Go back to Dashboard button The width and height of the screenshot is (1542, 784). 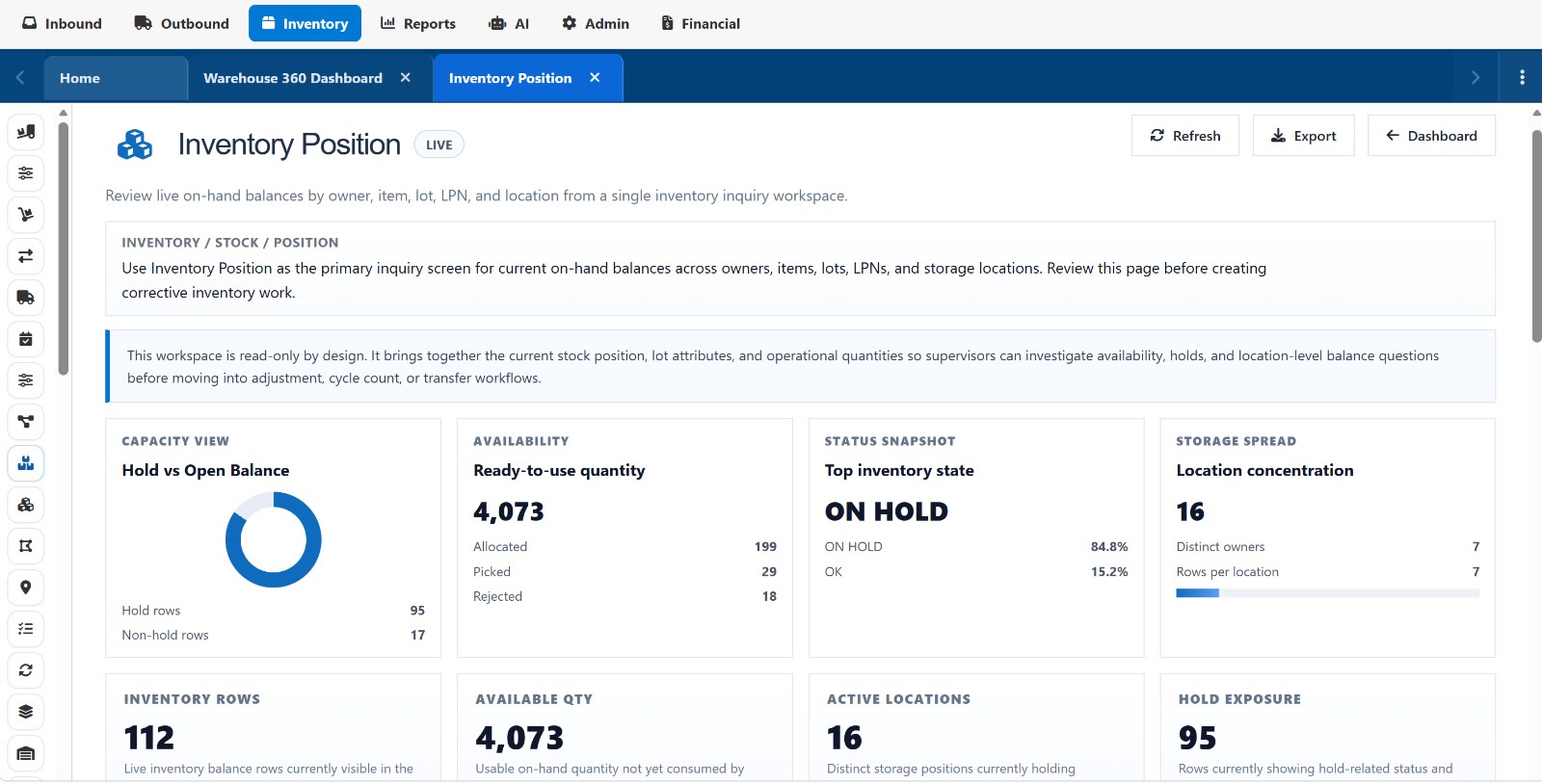click(1431, 136)
